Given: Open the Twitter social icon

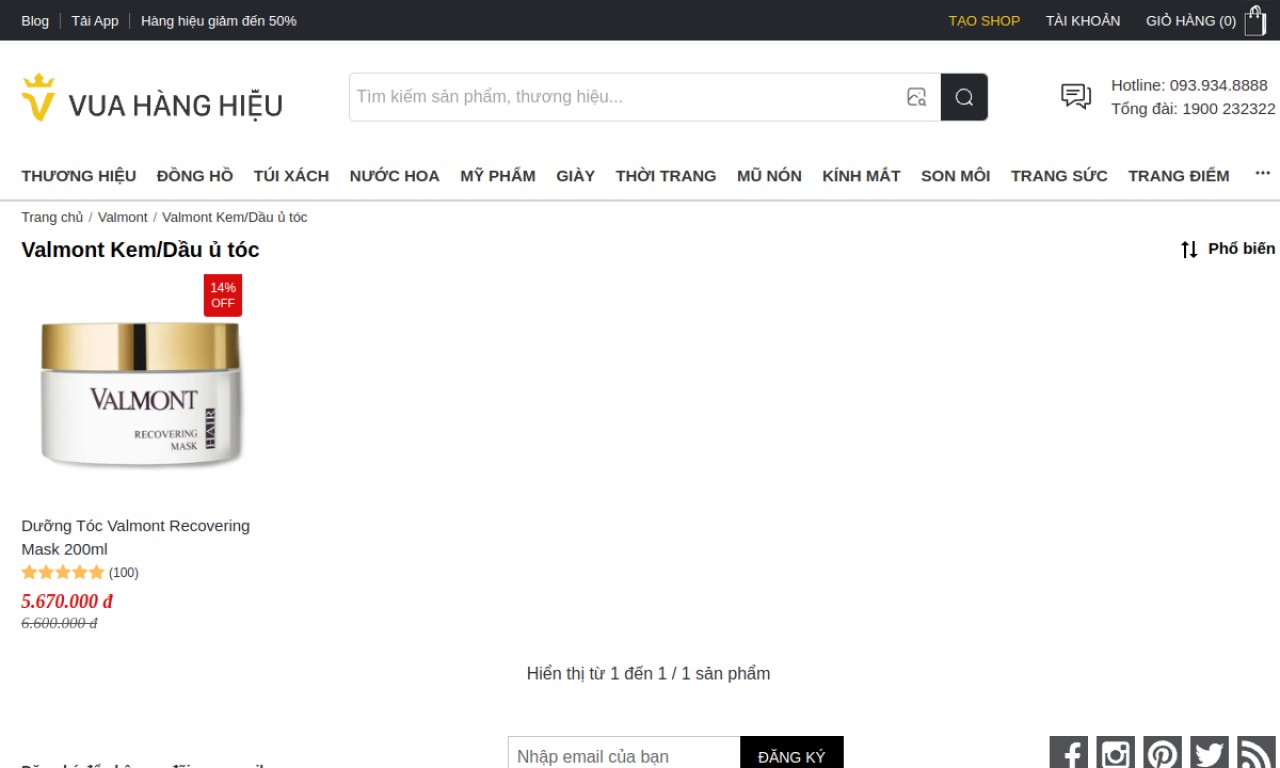Looking at the screenshot, I should (1209, 753).
